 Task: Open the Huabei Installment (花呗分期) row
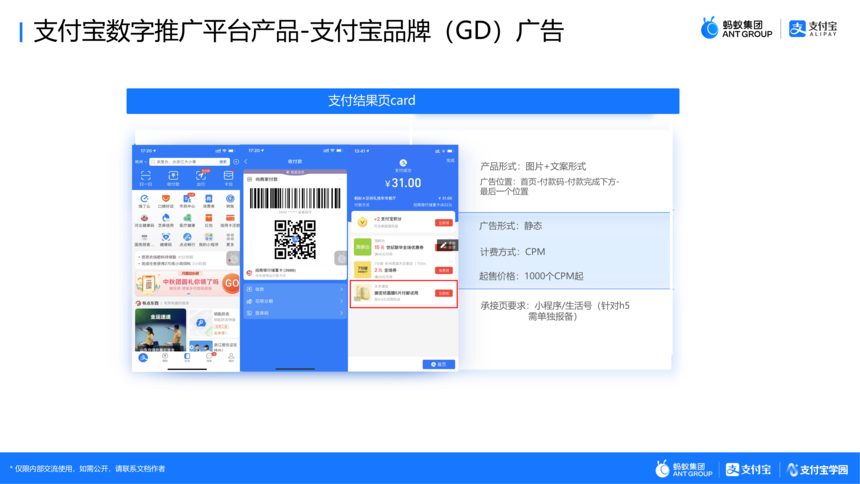[295, 301]
